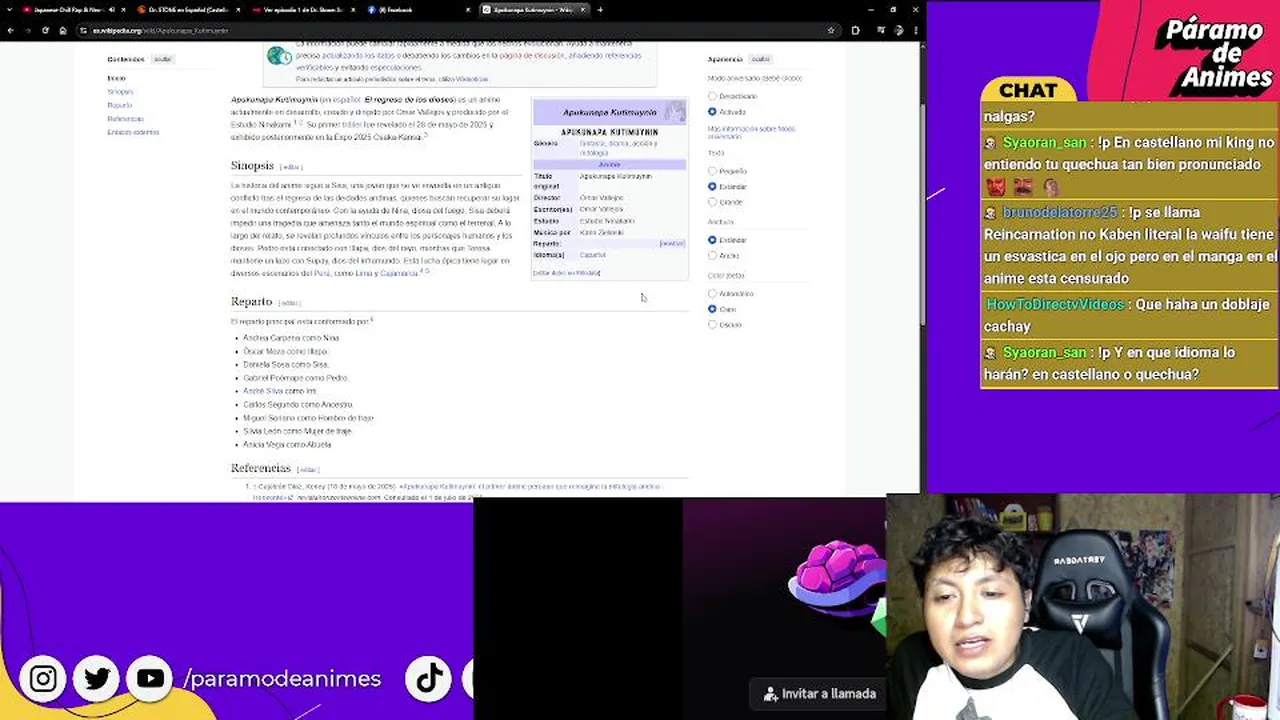The height and width of the screenshot is (720, 1280).
Task: Open the Lima link in the synopsis
Action: [x=364, y=273]
